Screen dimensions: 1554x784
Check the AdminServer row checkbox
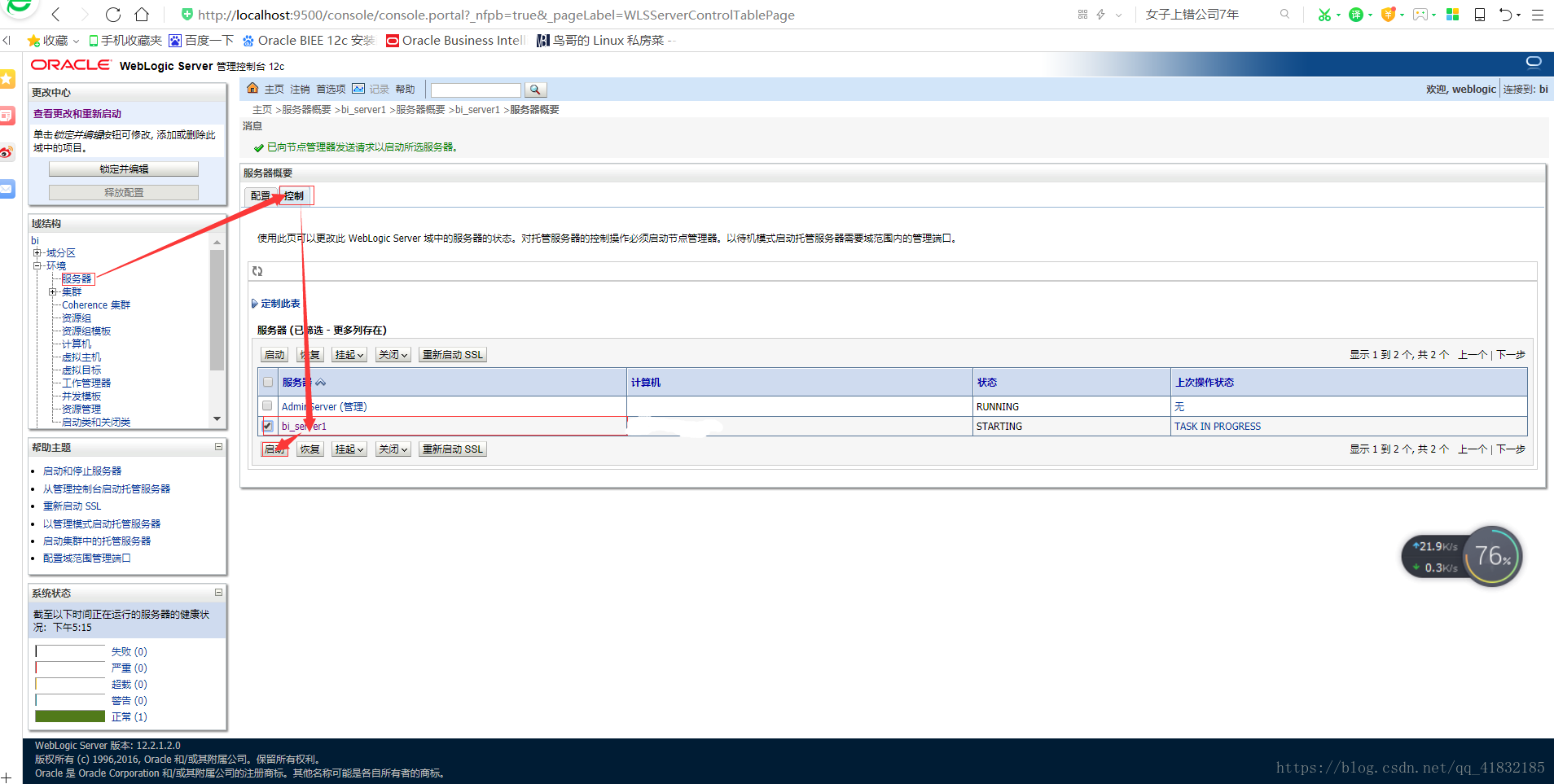point(267,405)
